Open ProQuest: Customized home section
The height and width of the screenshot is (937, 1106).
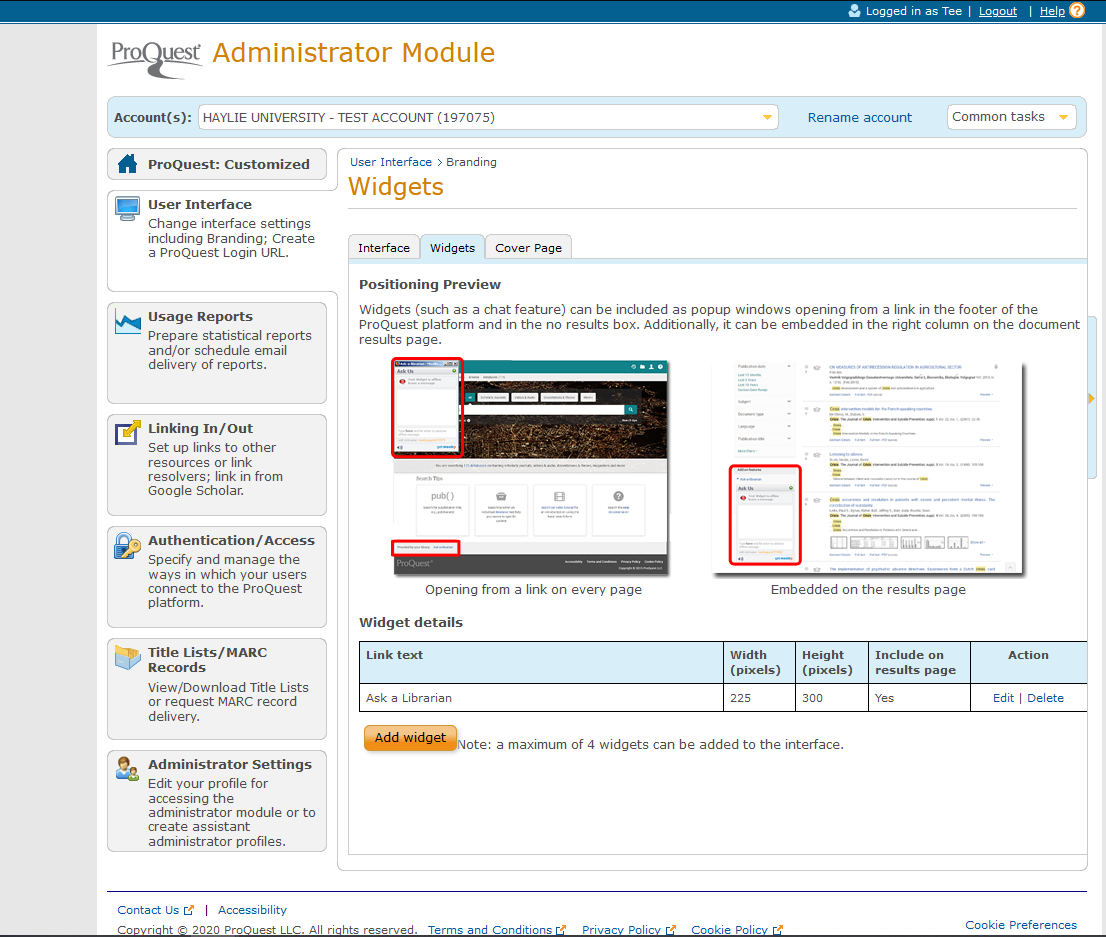tap(217, 164)
